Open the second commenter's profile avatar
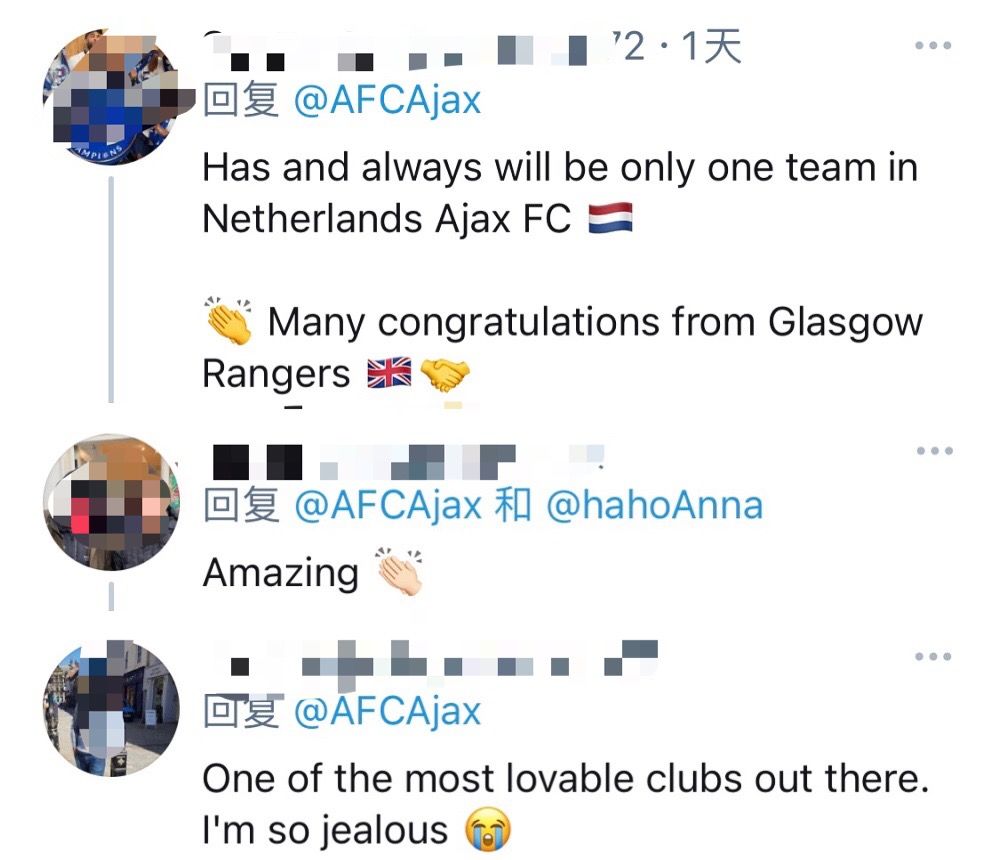The image size is (1000, 860). [111, 502]
